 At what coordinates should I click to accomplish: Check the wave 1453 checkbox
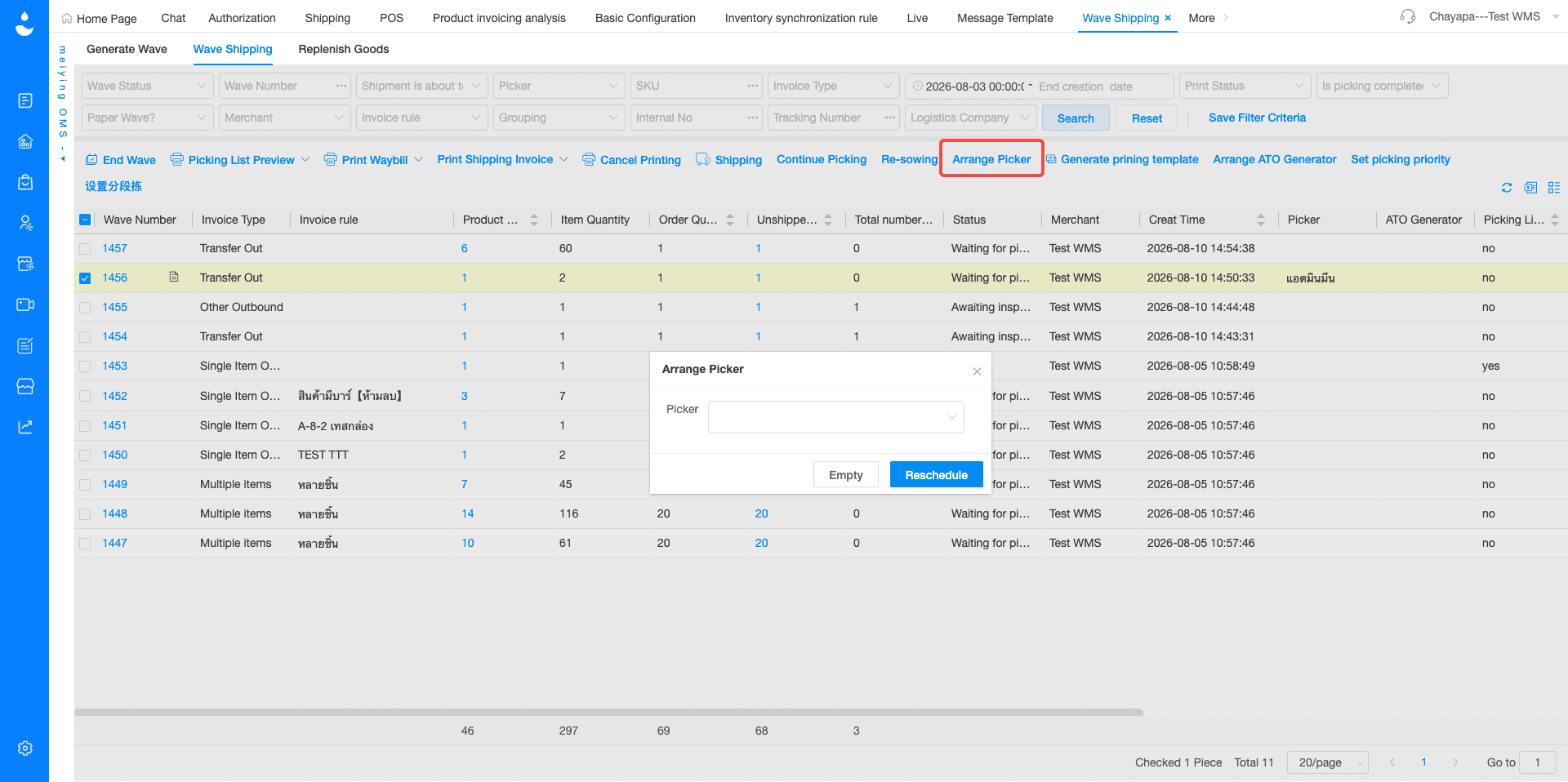pos(85,367)
